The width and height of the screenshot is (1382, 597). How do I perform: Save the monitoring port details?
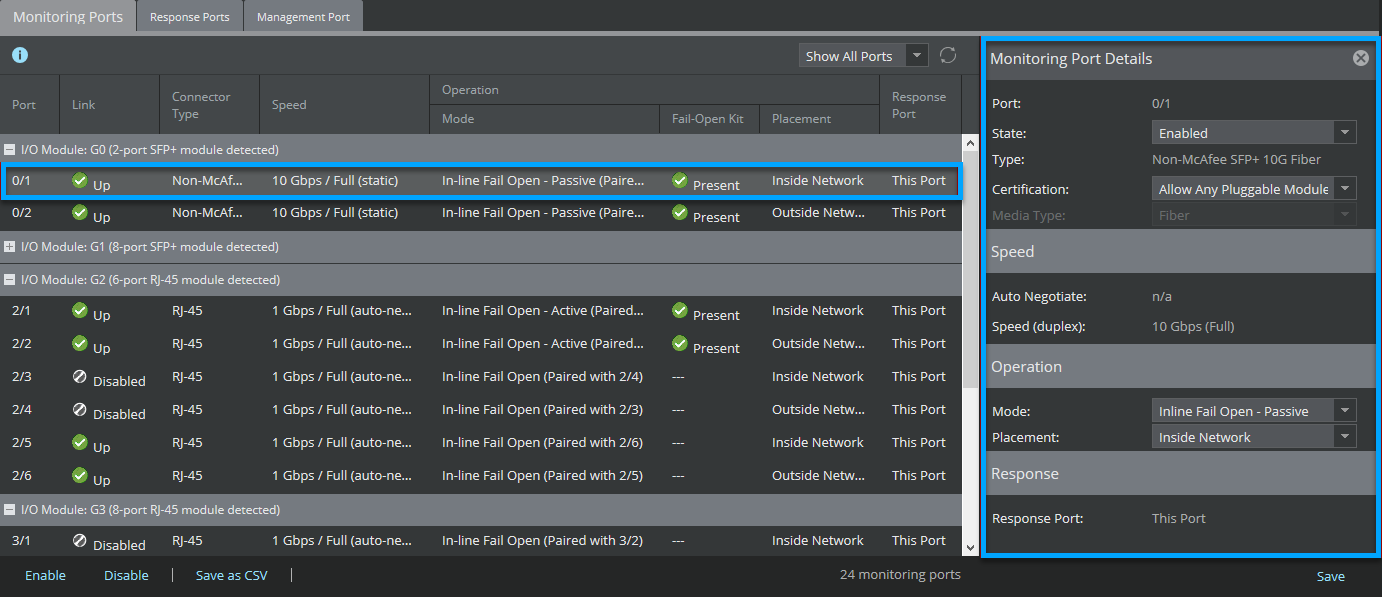tap(1331, 576)
